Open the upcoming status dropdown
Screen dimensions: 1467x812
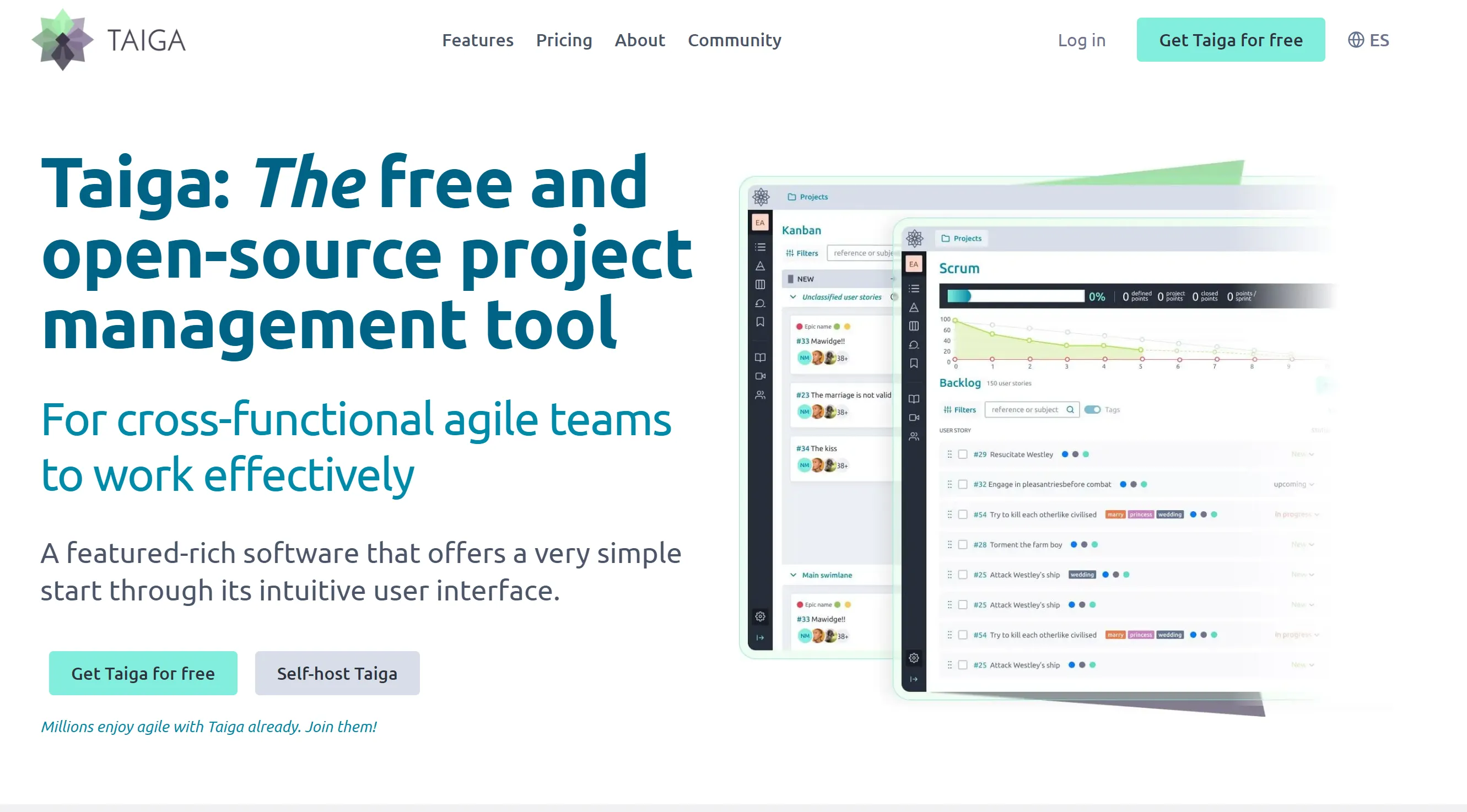(1293, 485)
